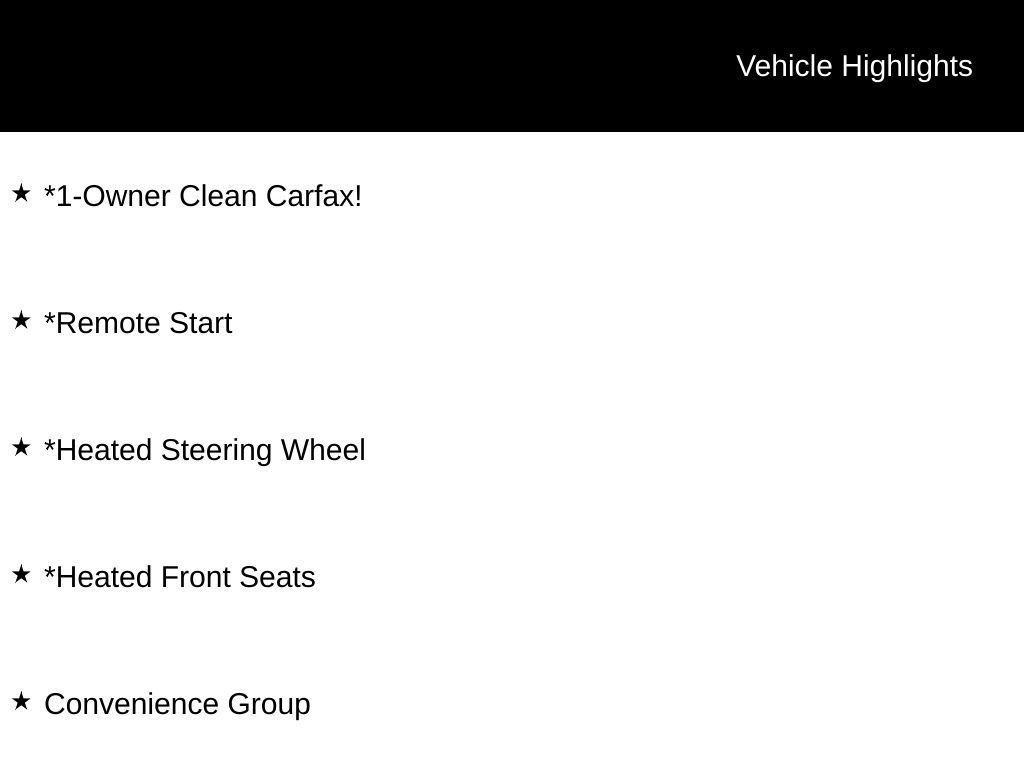Choose the Heated Front Seats entry
This screenshot has width=1024, height=768.
pos(180,577)
